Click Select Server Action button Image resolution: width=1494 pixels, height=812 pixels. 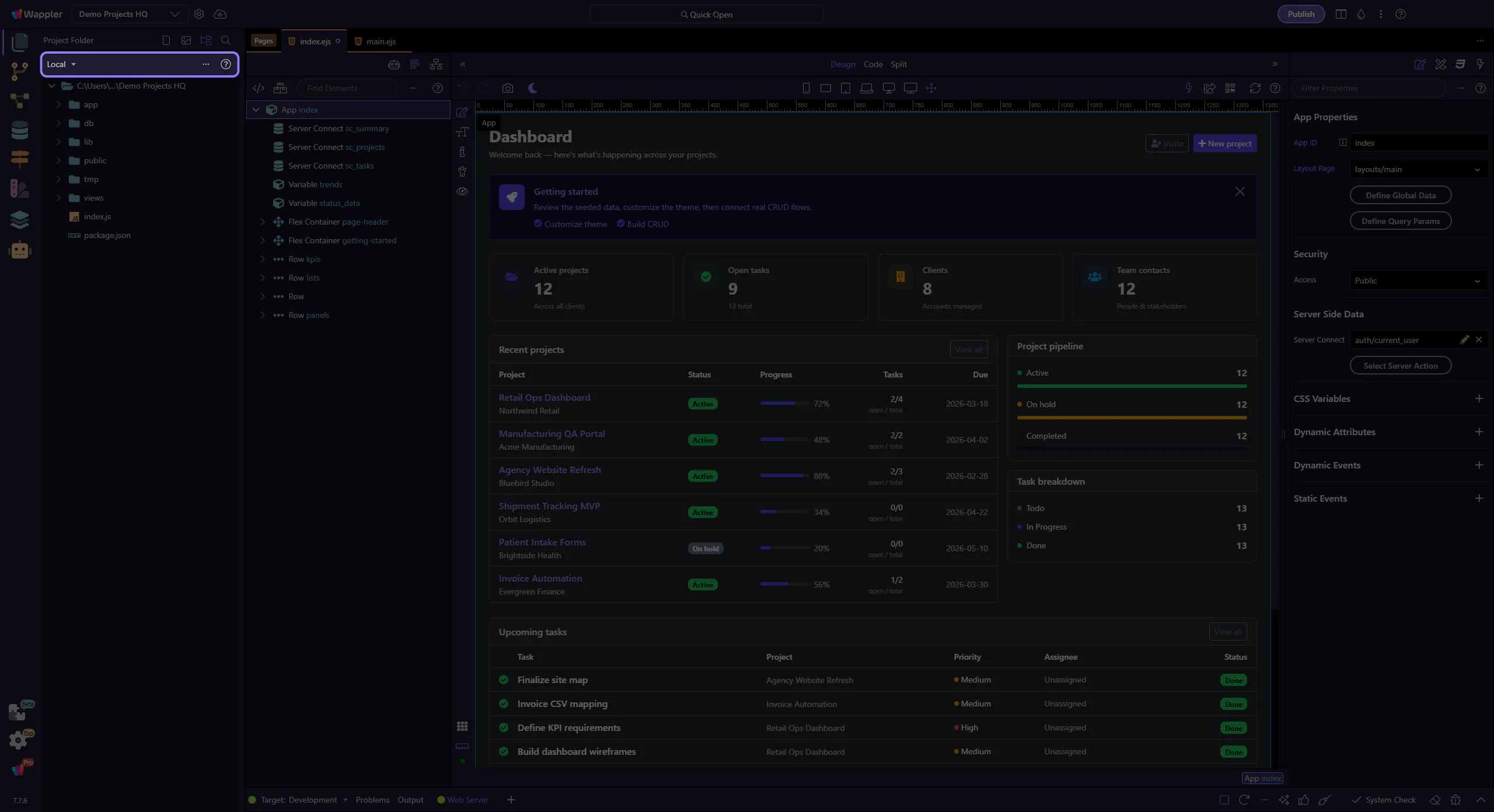1400,366
